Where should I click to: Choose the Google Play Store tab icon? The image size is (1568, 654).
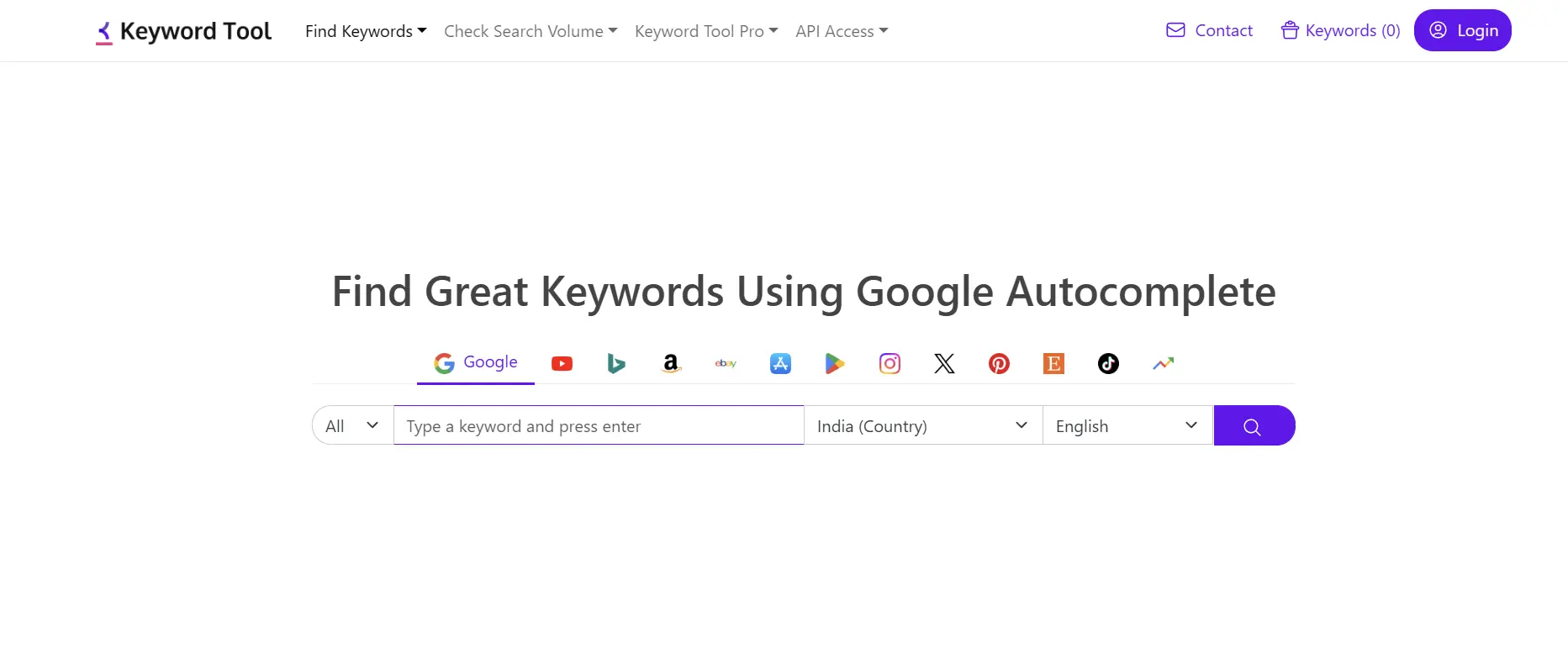click(835, 363)
